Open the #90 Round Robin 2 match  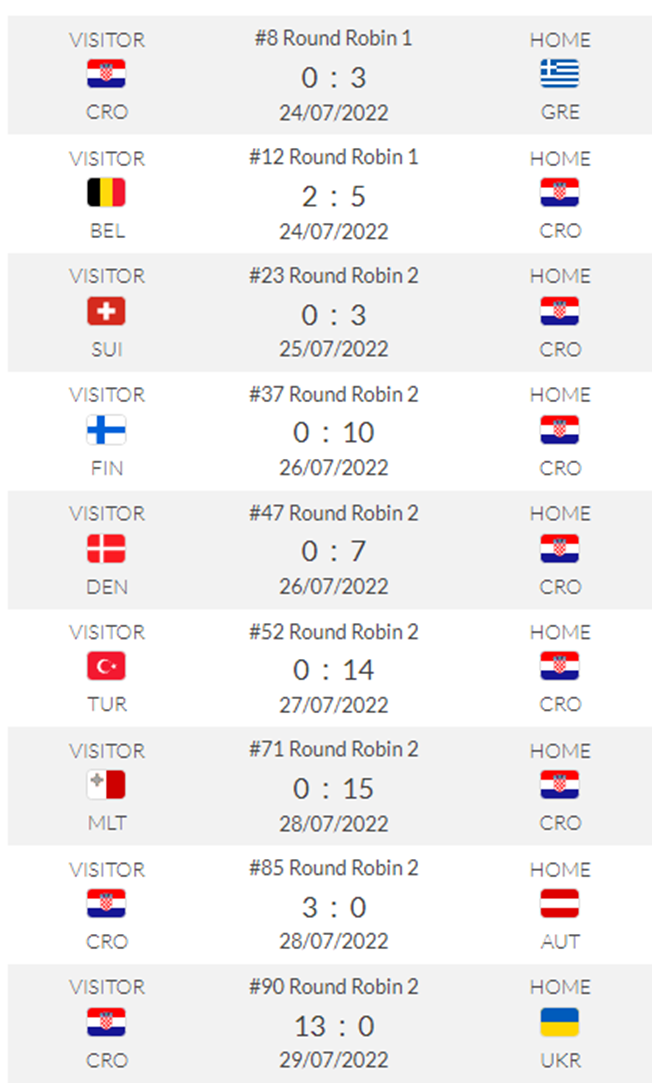(334, 987)
